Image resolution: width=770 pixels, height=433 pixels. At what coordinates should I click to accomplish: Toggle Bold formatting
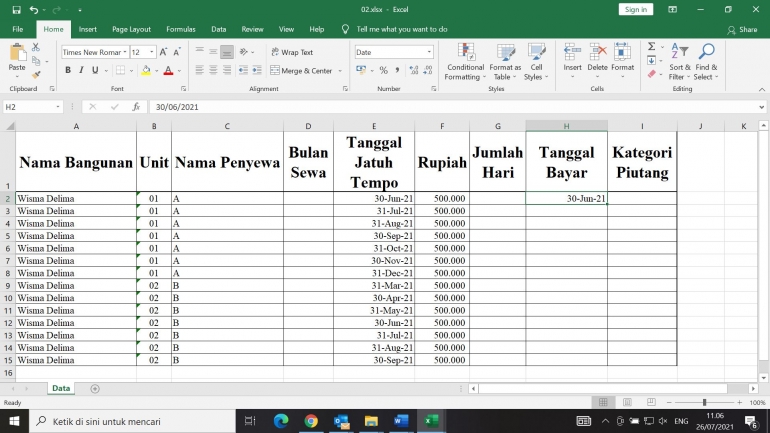68,71
